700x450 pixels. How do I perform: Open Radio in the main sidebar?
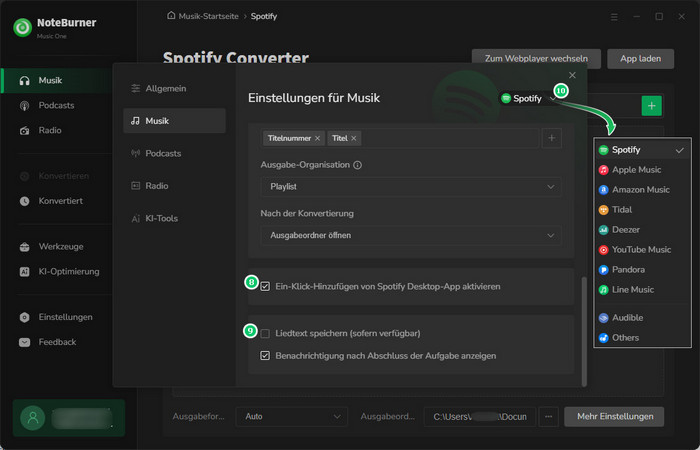click(x=50, y=130)
